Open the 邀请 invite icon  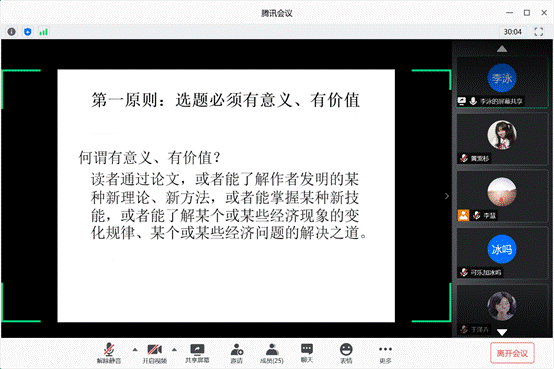pos(237,353)
